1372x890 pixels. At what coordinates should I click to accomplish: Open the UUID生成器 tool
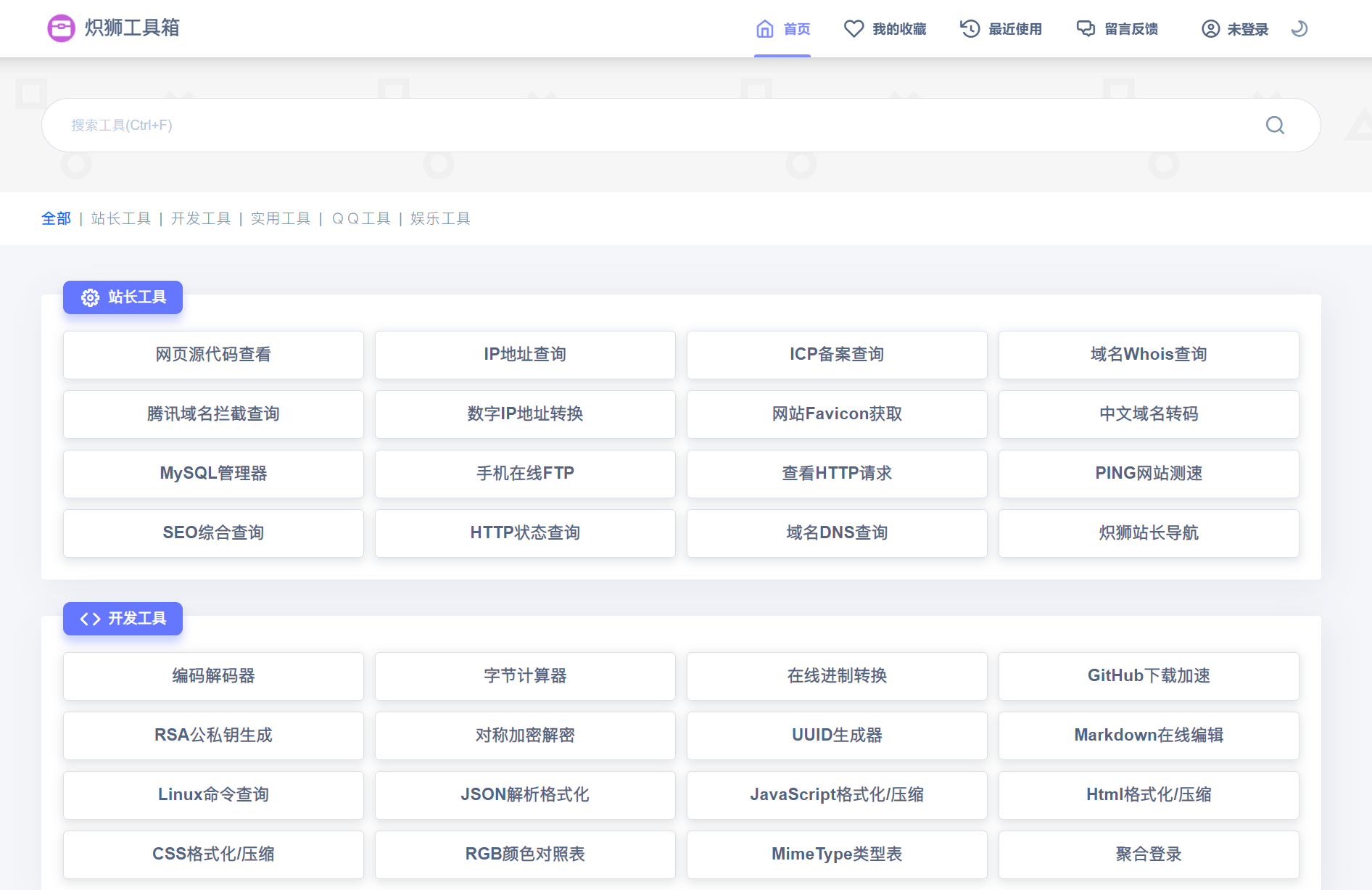tap(836, 736)
